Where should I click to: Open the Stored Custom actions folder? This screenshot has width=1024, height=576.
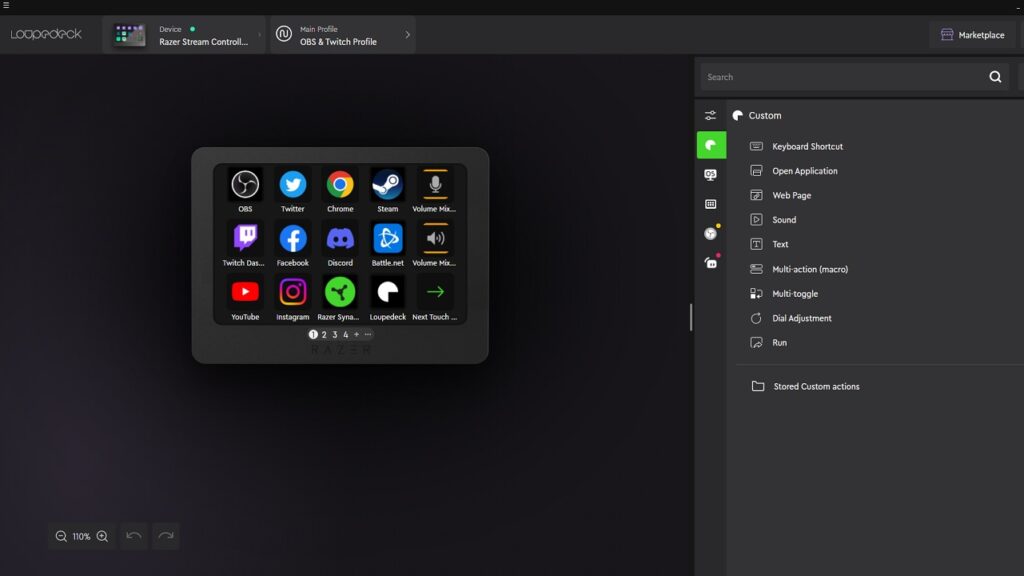point(815,386)
